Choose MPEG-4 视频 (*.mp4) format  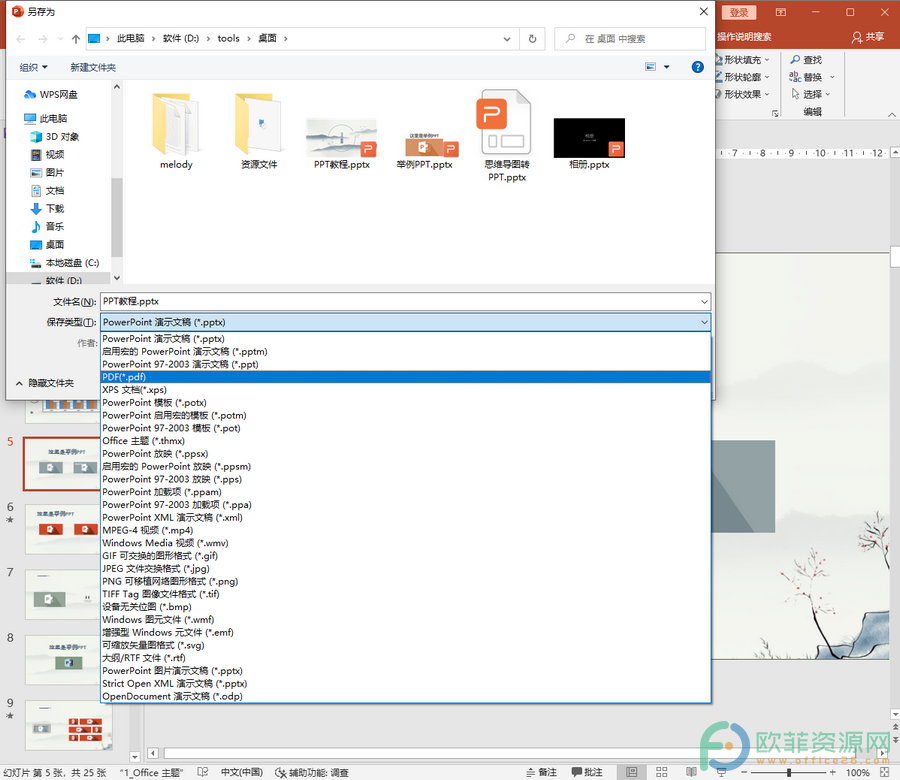[406, 530]
